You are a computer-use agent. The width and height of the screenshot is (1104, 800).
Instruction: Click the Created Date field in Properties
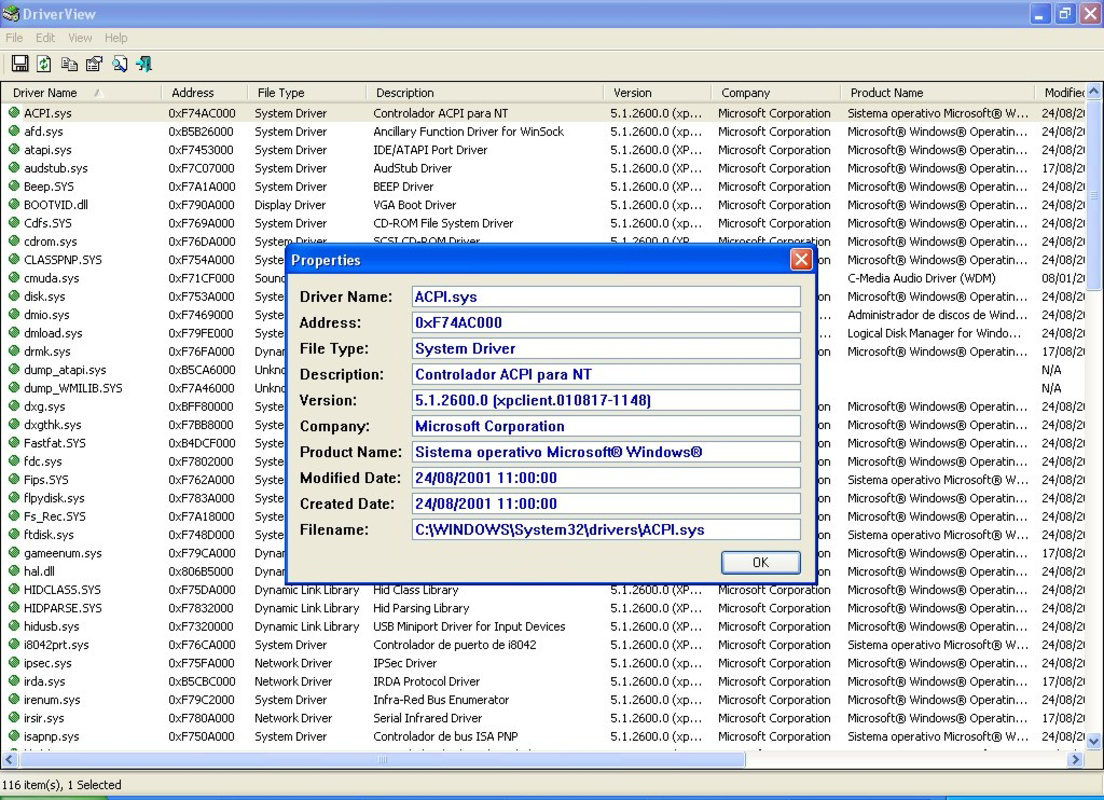[x=606, y=504]
